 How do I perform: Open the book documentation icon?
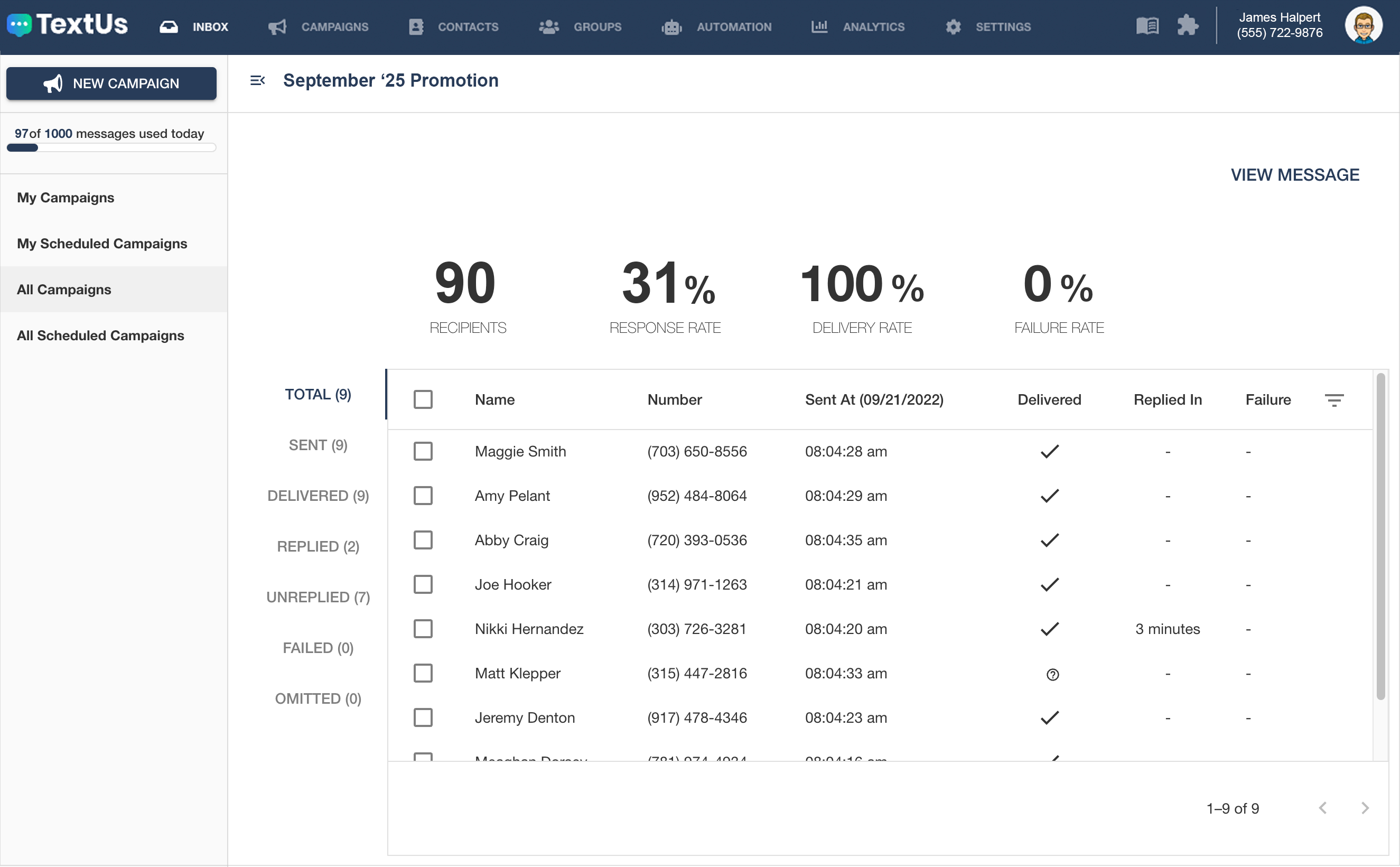click(1147, 26)
